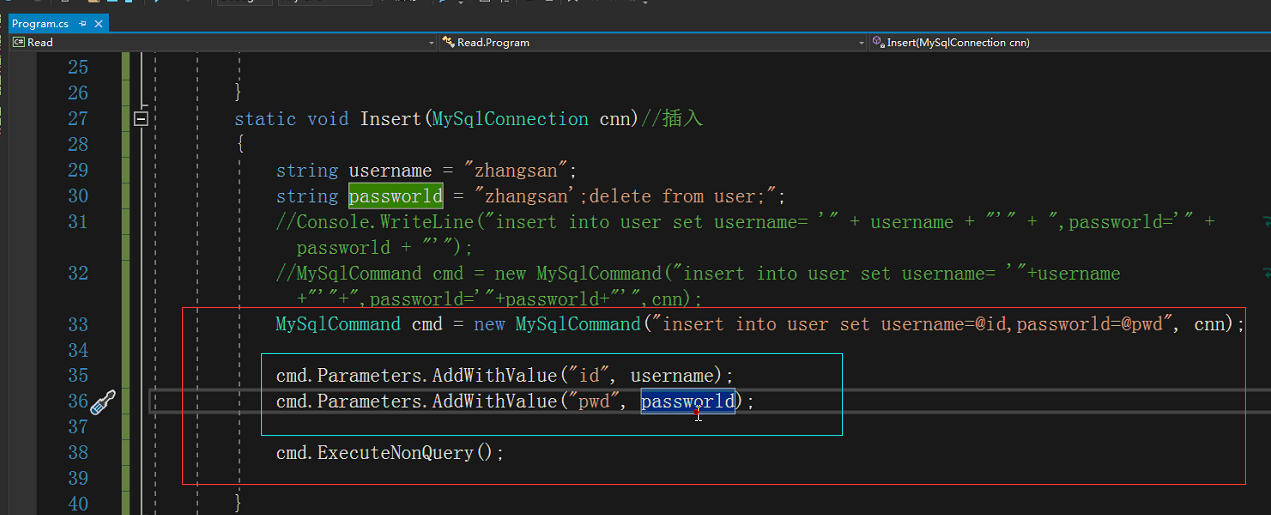The height and width of the screenshot is (515, 1271).
Task: Click the "id" string on line 35
Action: click(x=588, y=376)
